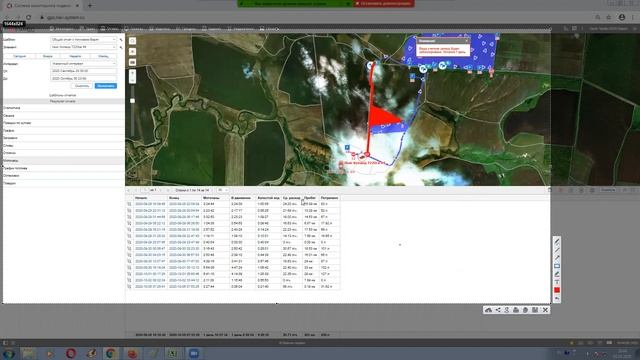Open the Шаблоны отчетов section

click(62, 95)
